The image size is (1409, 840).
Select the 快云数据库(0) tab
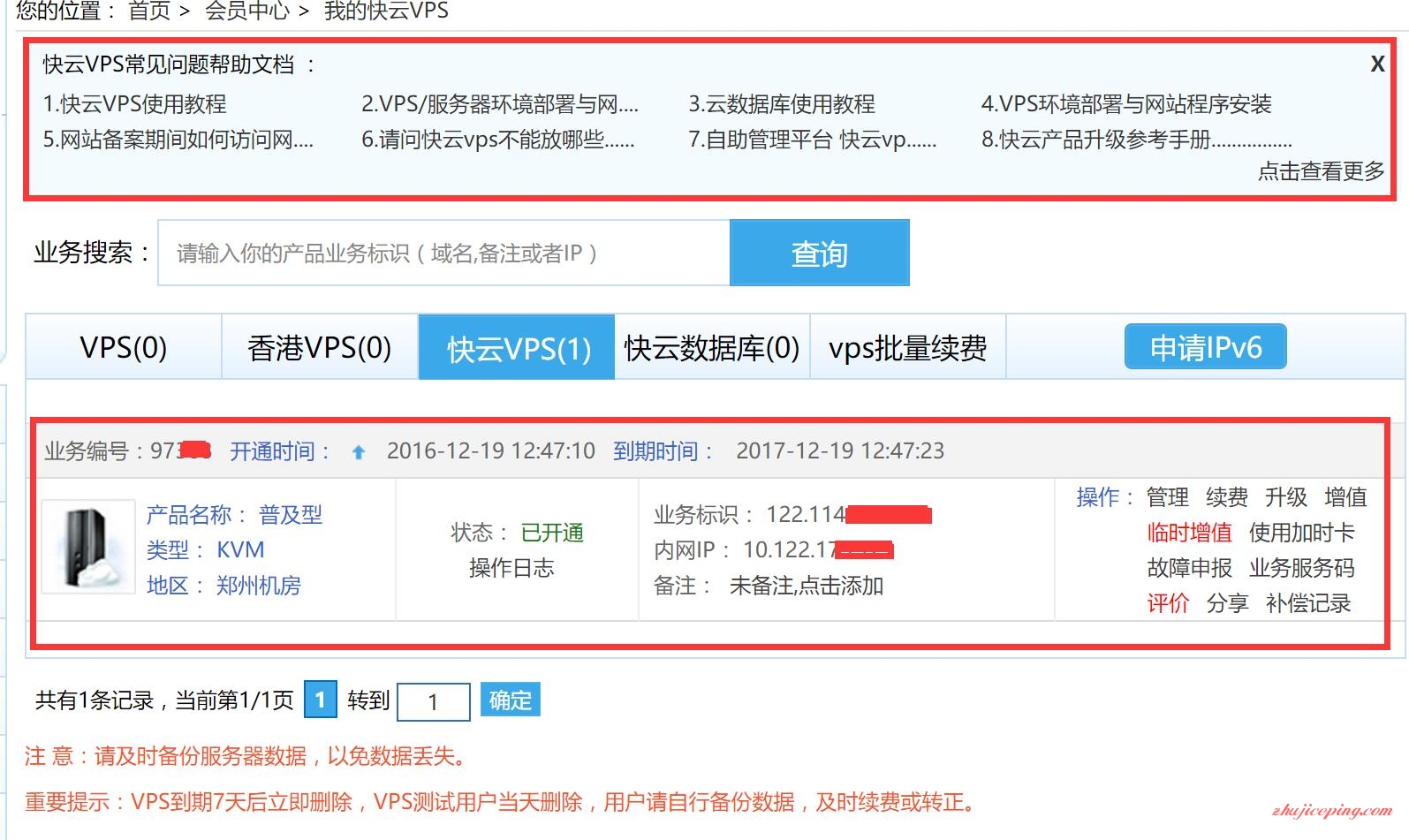[x=711, y=348]
